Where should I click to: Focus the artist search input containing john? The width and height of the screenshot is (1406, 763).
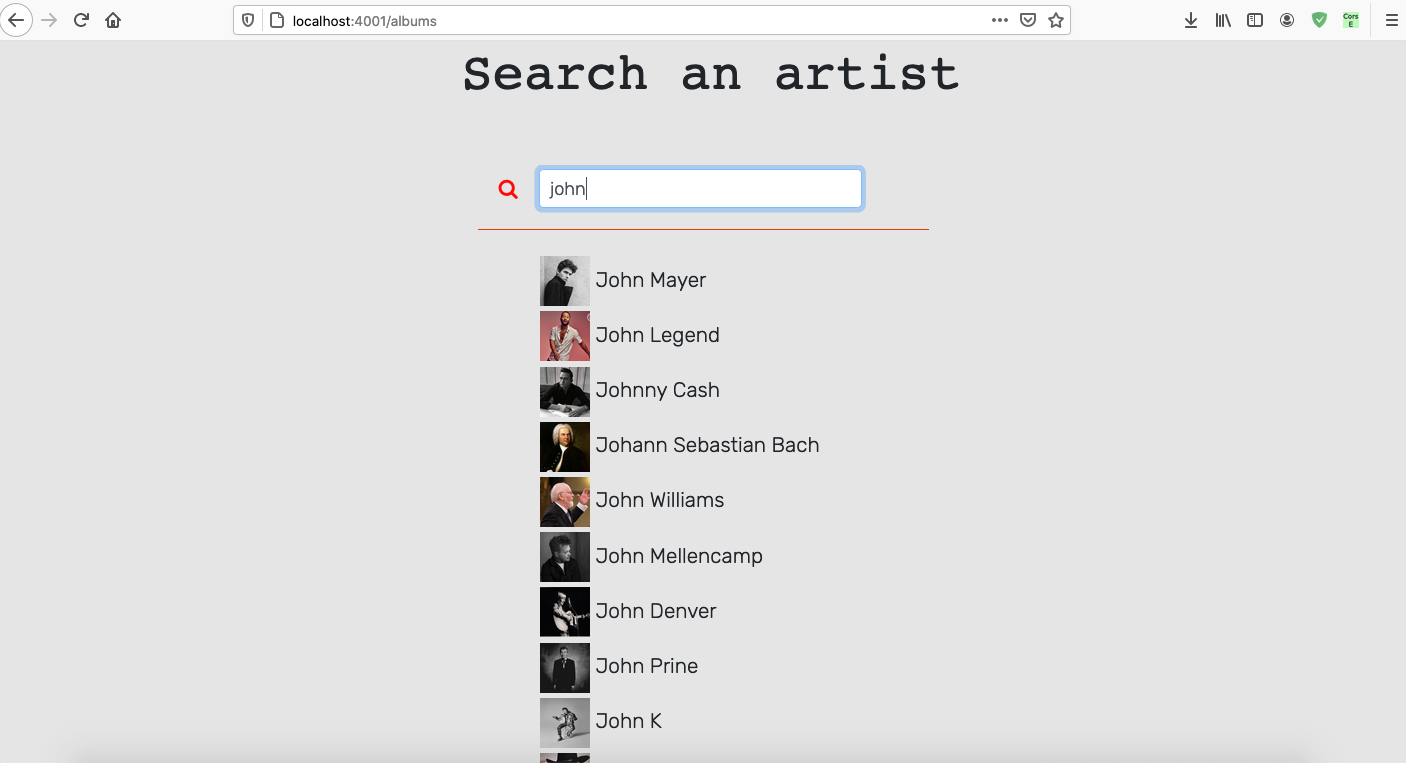[x=700, y=189]
